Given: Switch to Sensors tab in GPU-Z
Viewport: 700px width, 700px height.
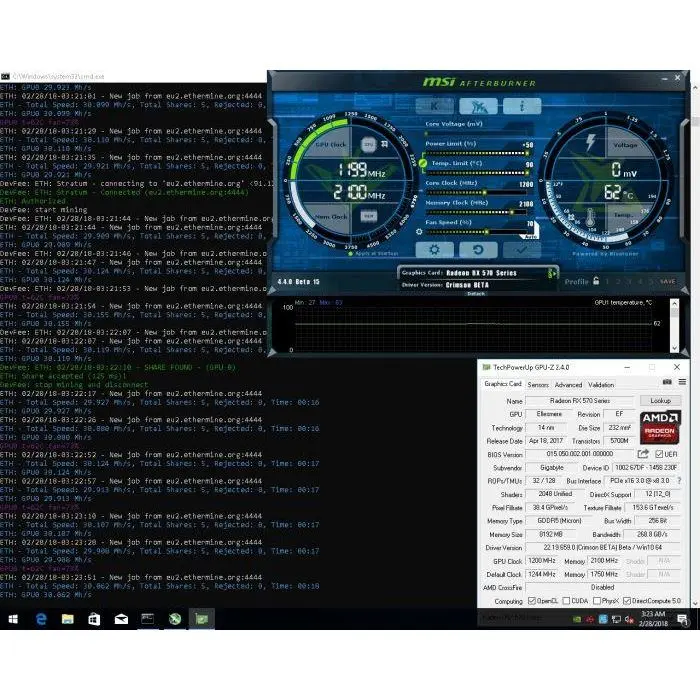Looking at the screenshot, I should coord(538,385).
